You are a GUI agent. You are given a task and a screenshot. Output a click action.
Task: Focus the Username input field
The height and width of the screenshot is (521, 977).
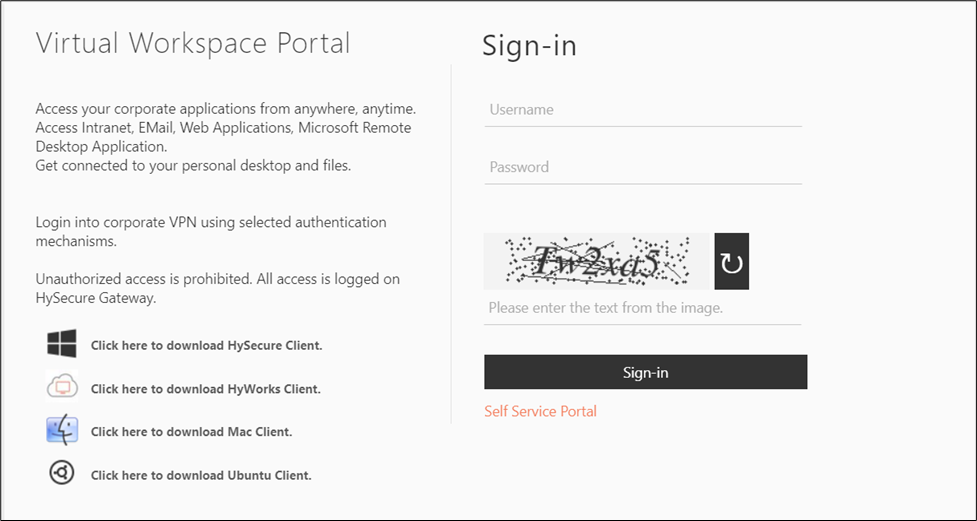tap(643, 110)
